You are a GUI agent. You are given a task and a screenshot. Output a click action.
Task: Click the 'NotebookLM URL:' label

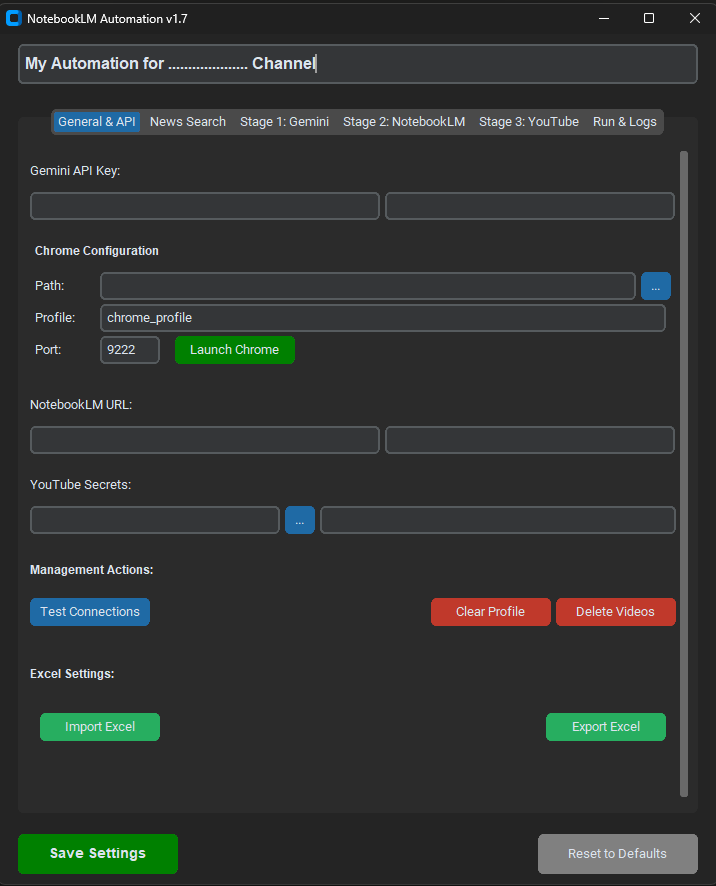[81, 405]
